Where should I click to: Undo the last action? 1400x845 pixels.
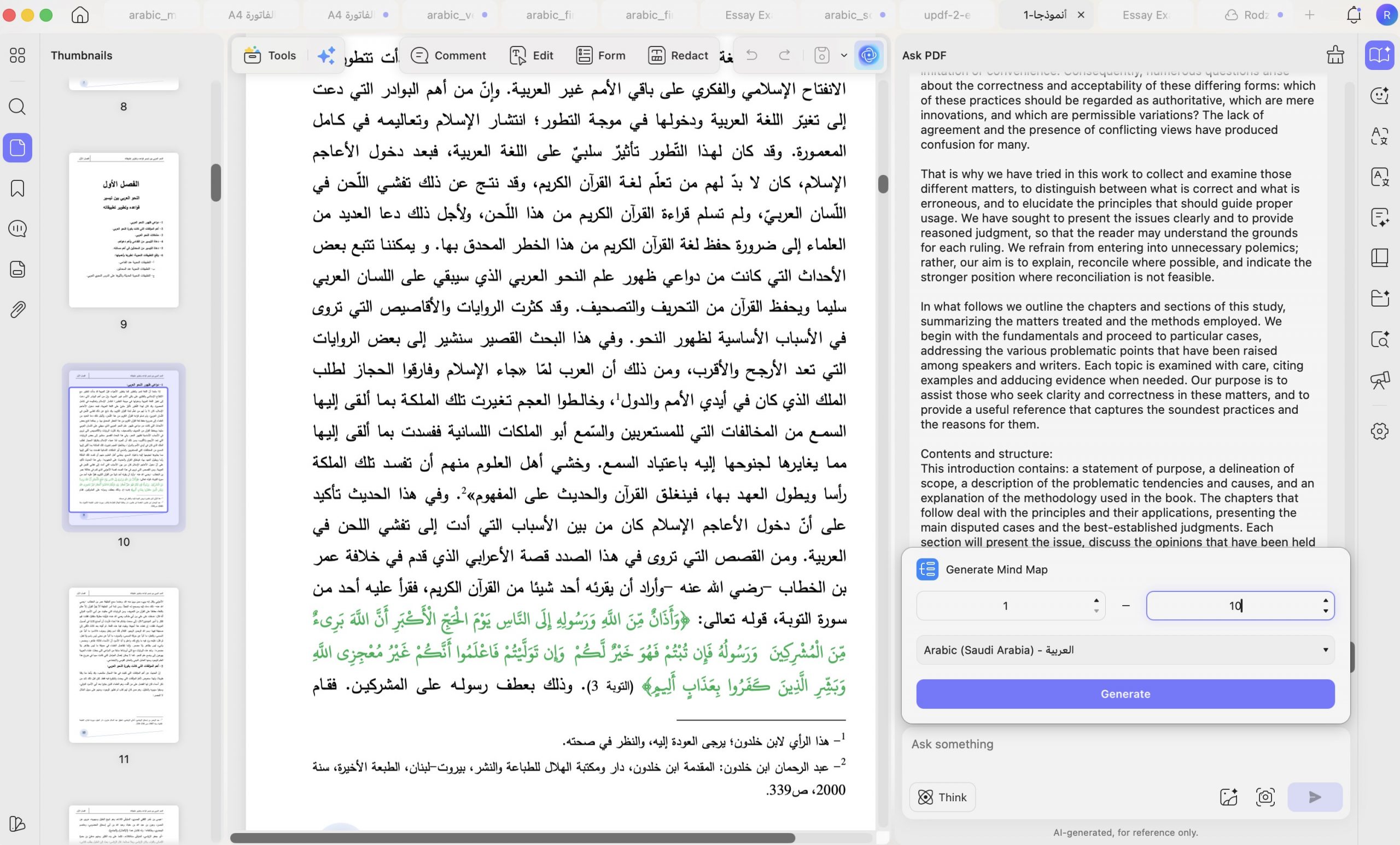(752, 55)
